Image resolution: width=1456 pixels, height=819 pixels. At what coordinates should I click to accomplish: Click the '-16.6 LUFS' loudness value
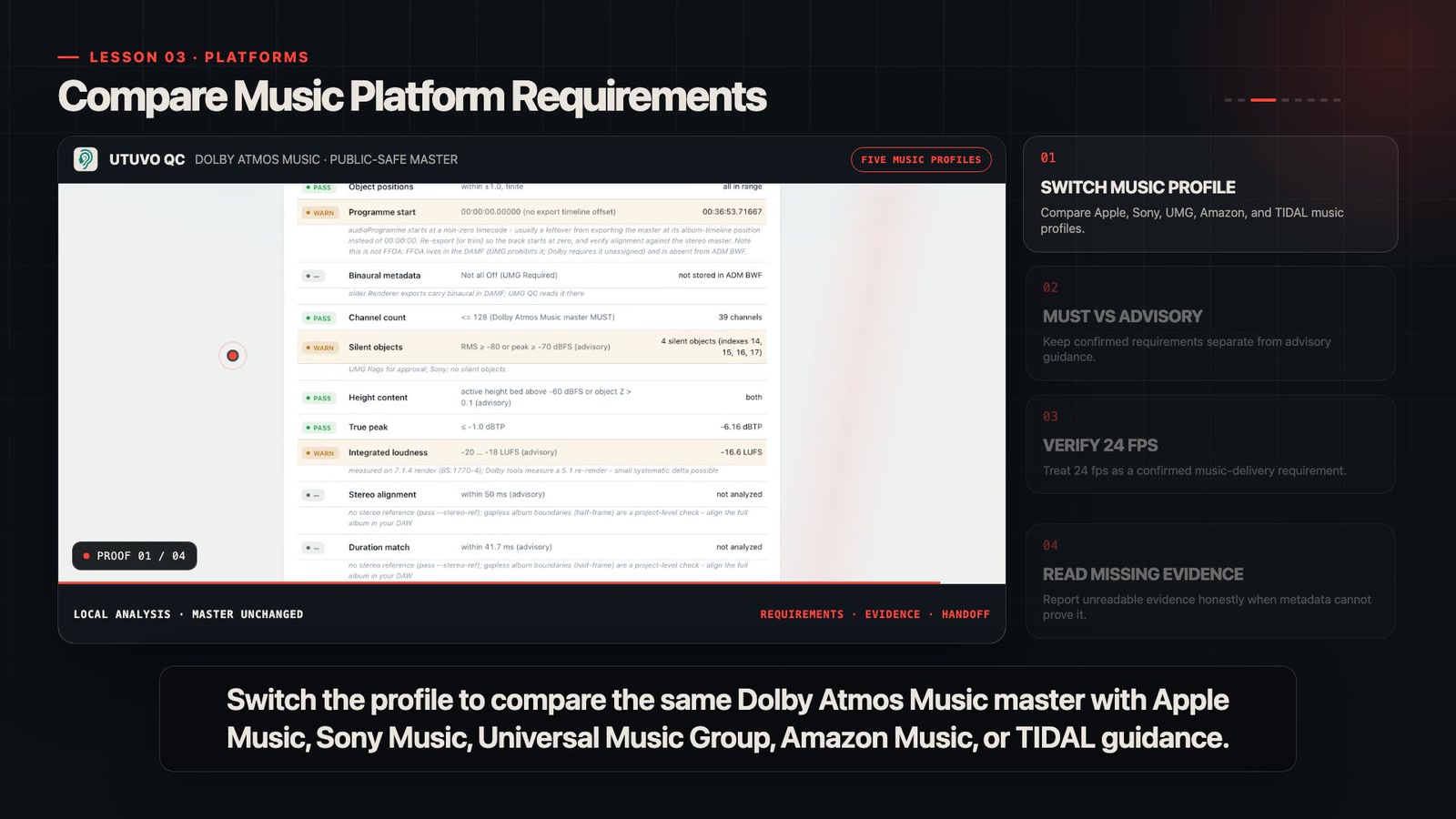tap(742, 452)
